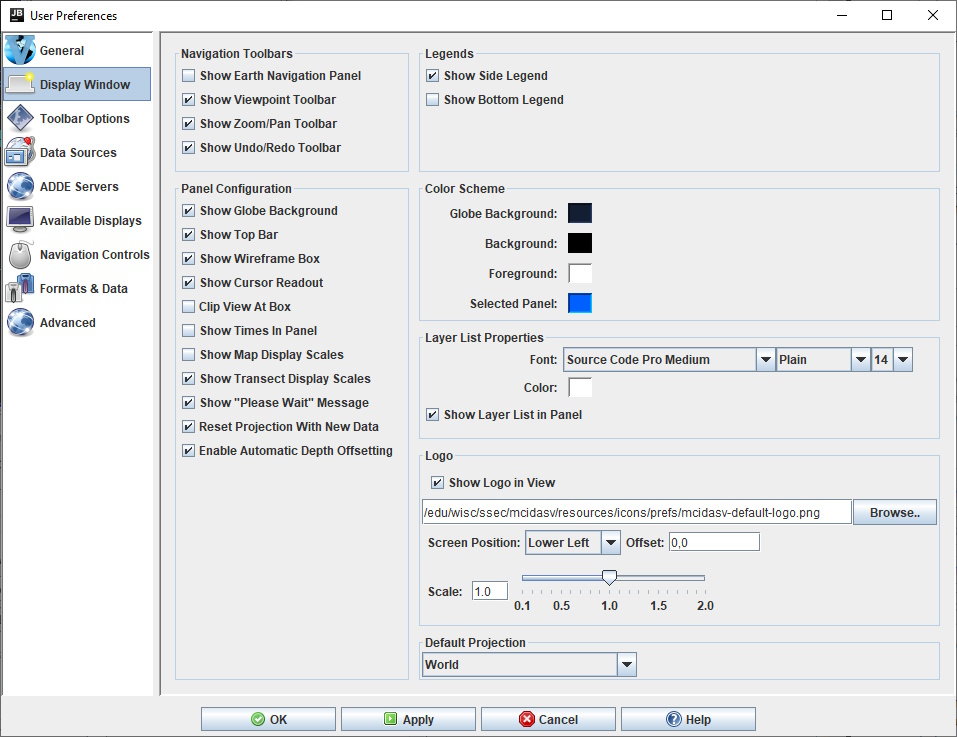Viewport: 957px width, 737px height.
Task: Click the General preferences globe icon
Action: pos(20,50)
